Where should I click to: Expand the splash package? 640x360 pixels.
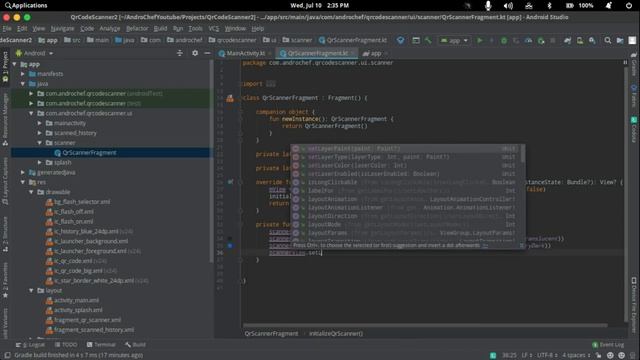(x=40, y=162)
